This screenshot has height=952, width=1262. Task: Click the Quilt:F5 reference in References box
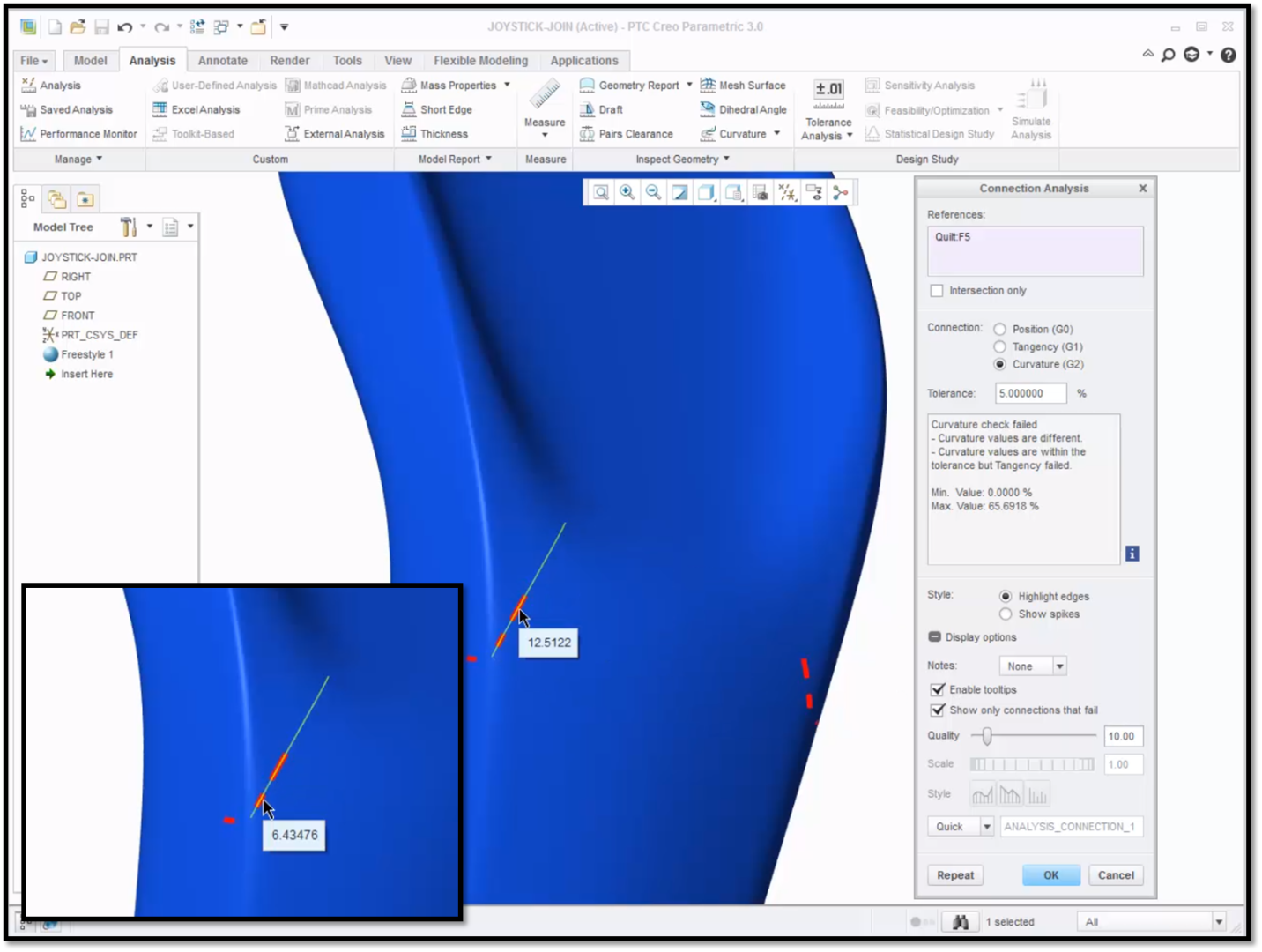pyautogui.click(x=953, y=237)
